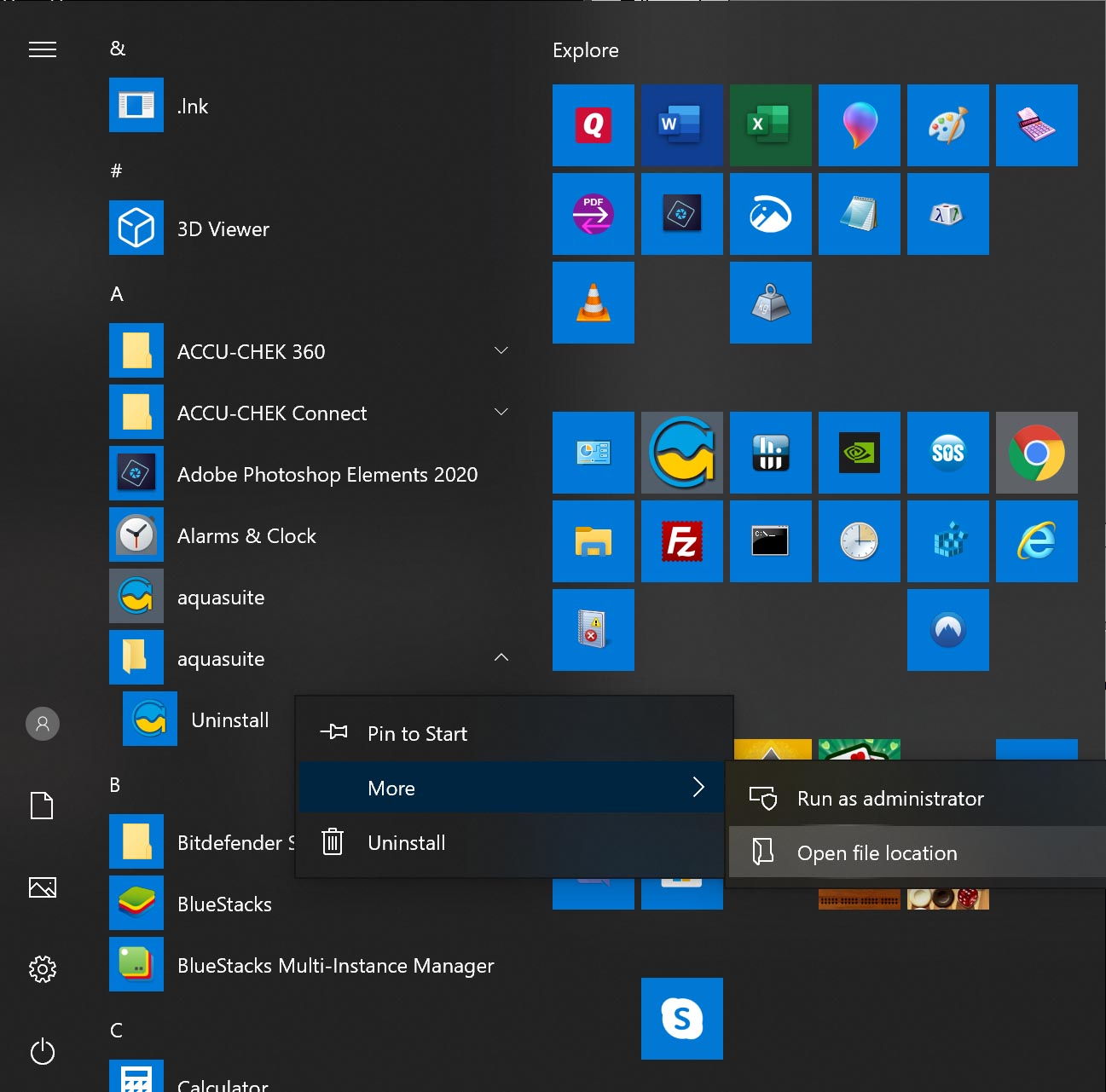Collapse the aquasuite folder
Image resolution: width=1106 pixels, height=1092 pixels.
[x=501, y=658]
